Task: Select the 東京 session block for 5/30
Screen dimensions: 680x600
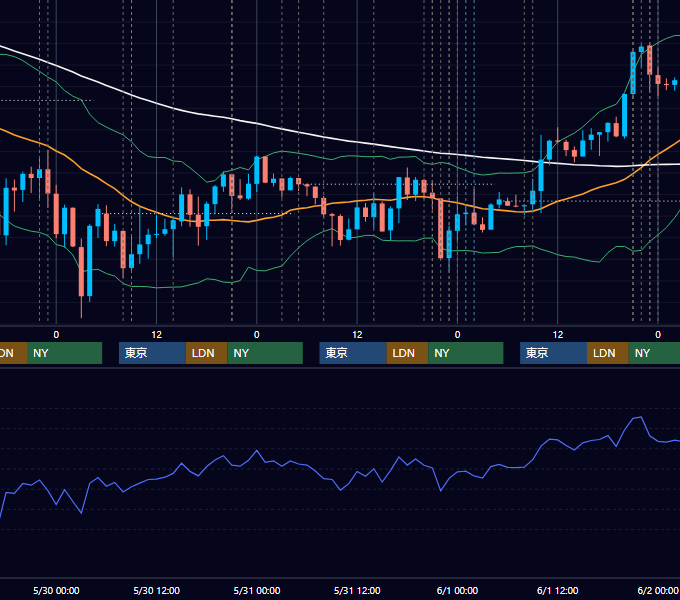Action: [x=152, y=353]
